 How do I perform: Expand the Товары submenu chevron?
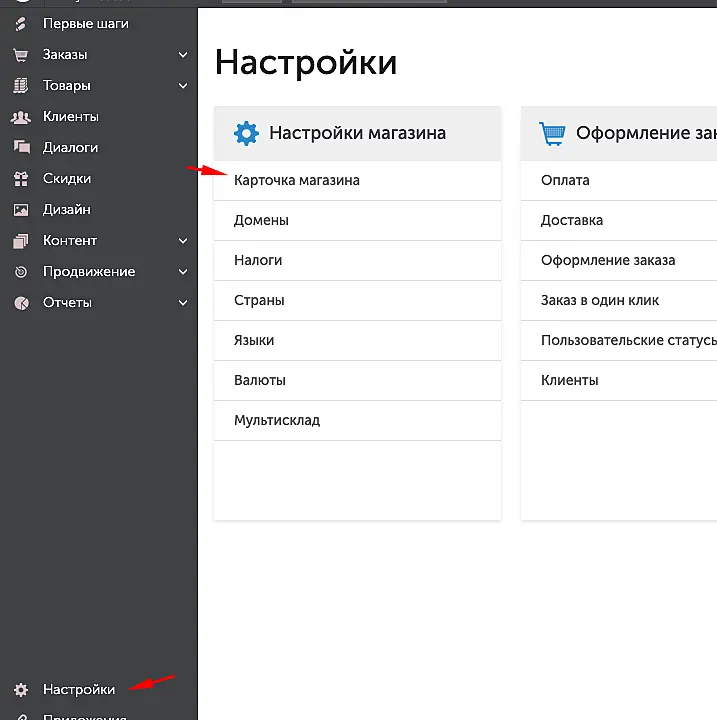[x=183, y=86]
